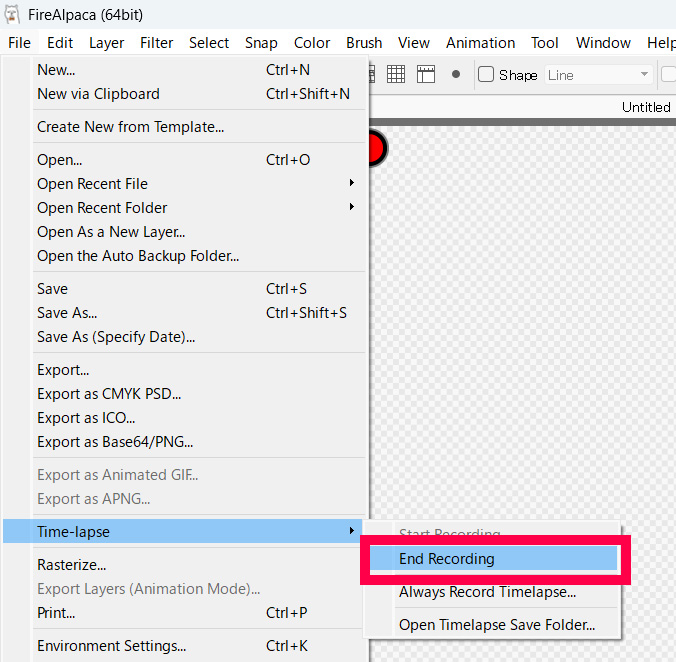Click the grid snap icon in toolbar
This screenshot has width=676, height=662.
[396, 74]
